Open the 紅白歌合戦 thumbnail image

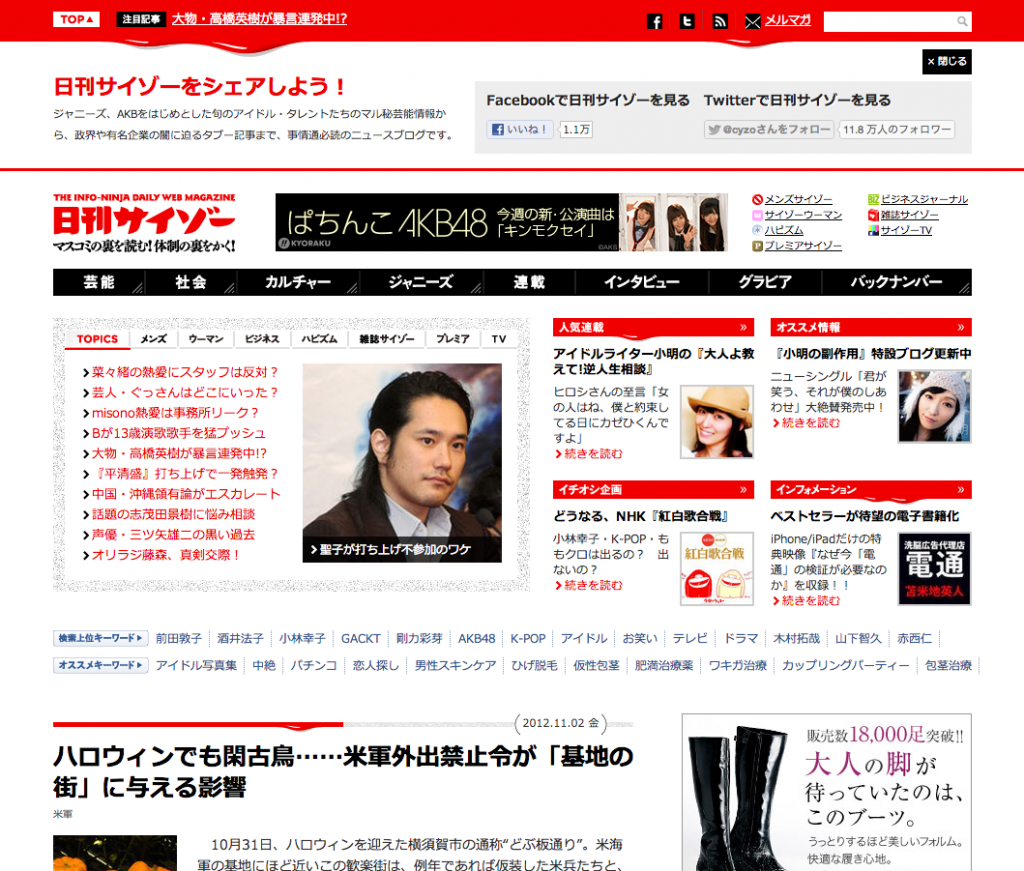(x=716, y=569)
